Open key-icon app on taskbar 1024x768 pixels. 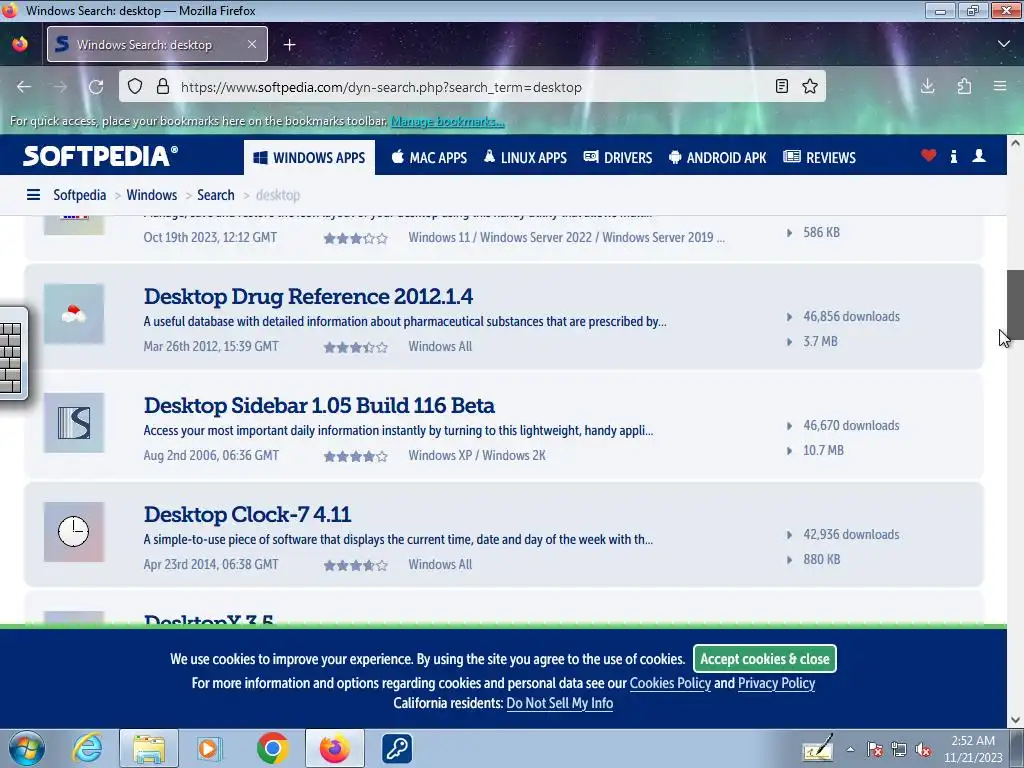(396, 748)
